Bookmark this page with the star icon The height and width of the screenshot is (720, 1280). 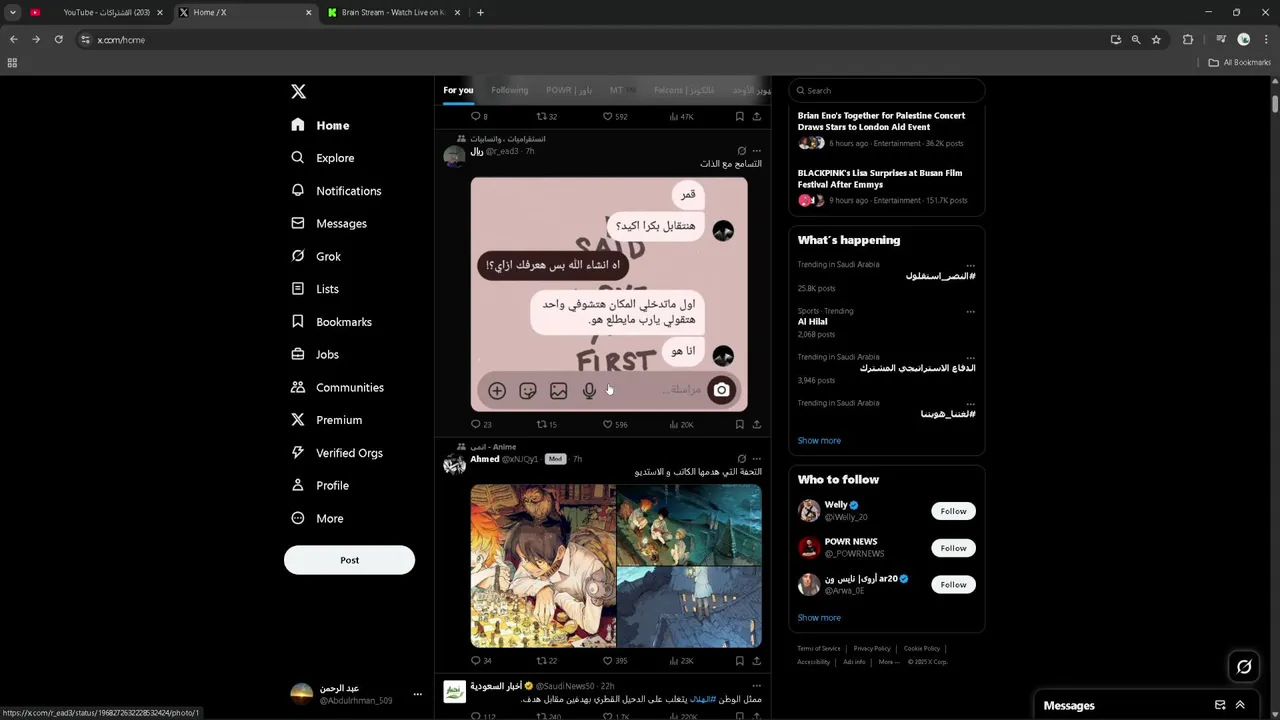point(1156,39)
